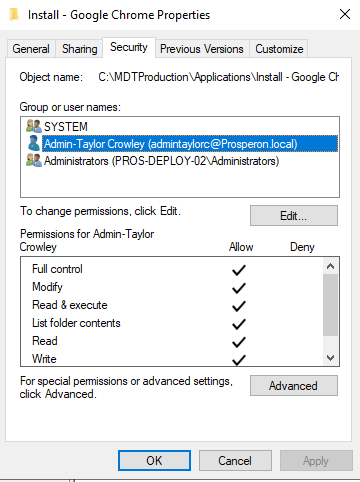Click the permissions list scroll down arrow
Image resolution: width=360 pixels, height=482 pixels.
(x=330, y=358)
